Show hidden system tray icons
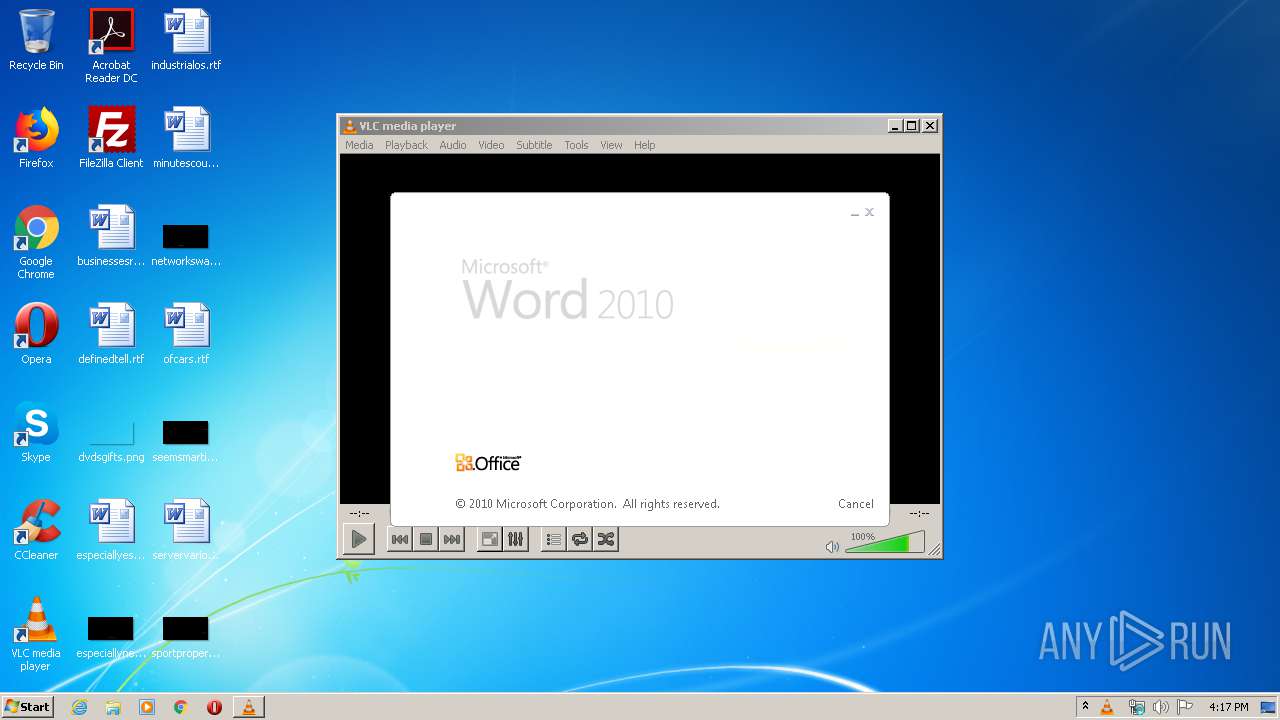Image resolution: width=1280 pixels, height=720 pixels. (1085, 707)
